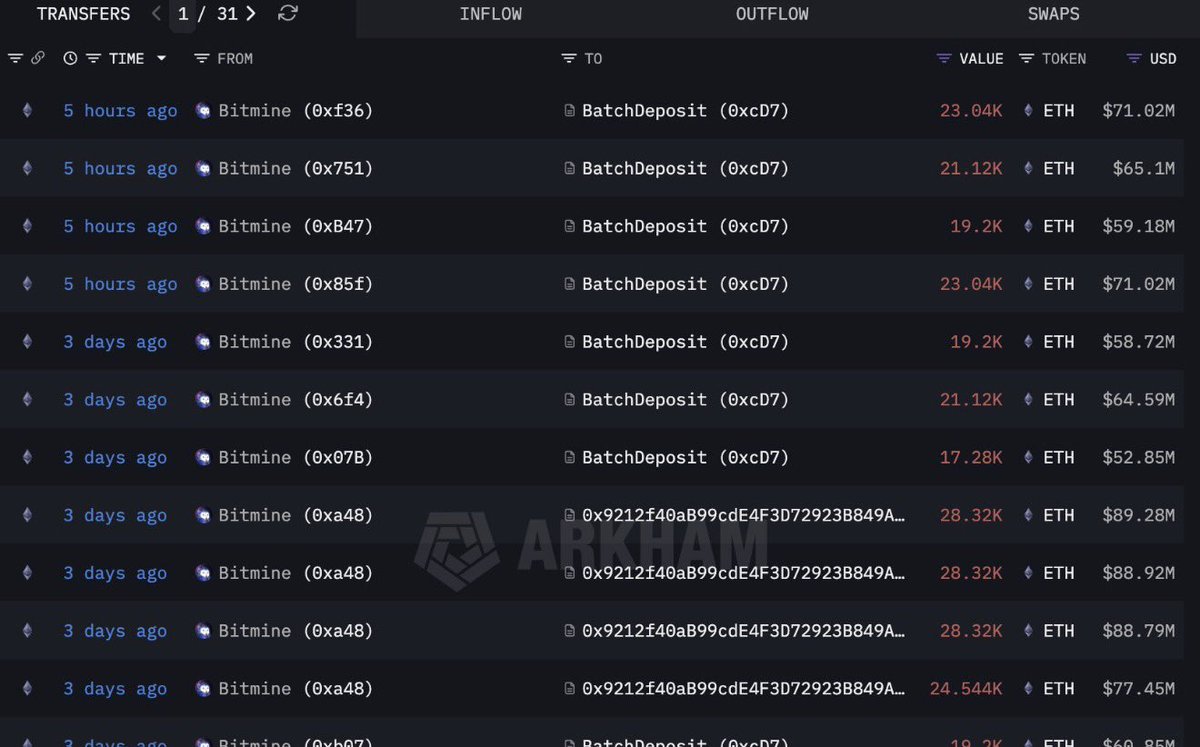This screenshot has width=1200, height=747.
Task: Open sender Bitmine (0x331)
Action: pos(296,343)
